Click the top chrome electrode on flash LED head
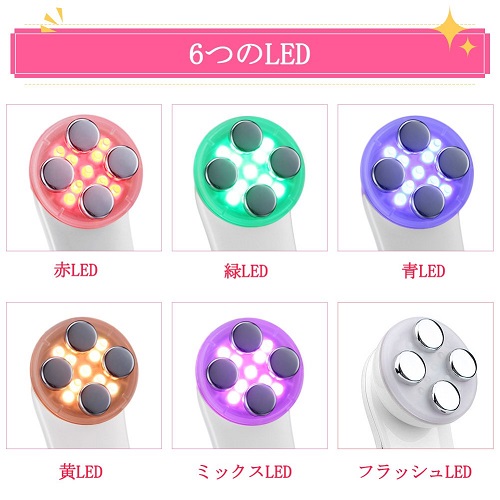The image size is (500, 500). point(429,334)
